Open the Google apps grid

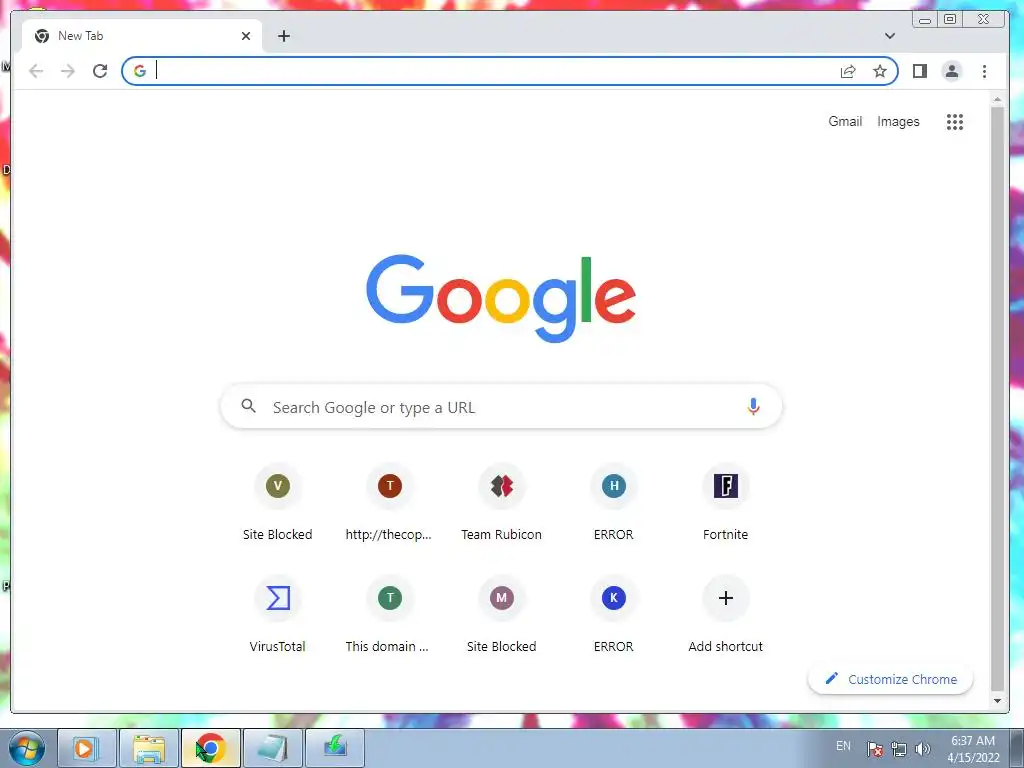[955, 121]
